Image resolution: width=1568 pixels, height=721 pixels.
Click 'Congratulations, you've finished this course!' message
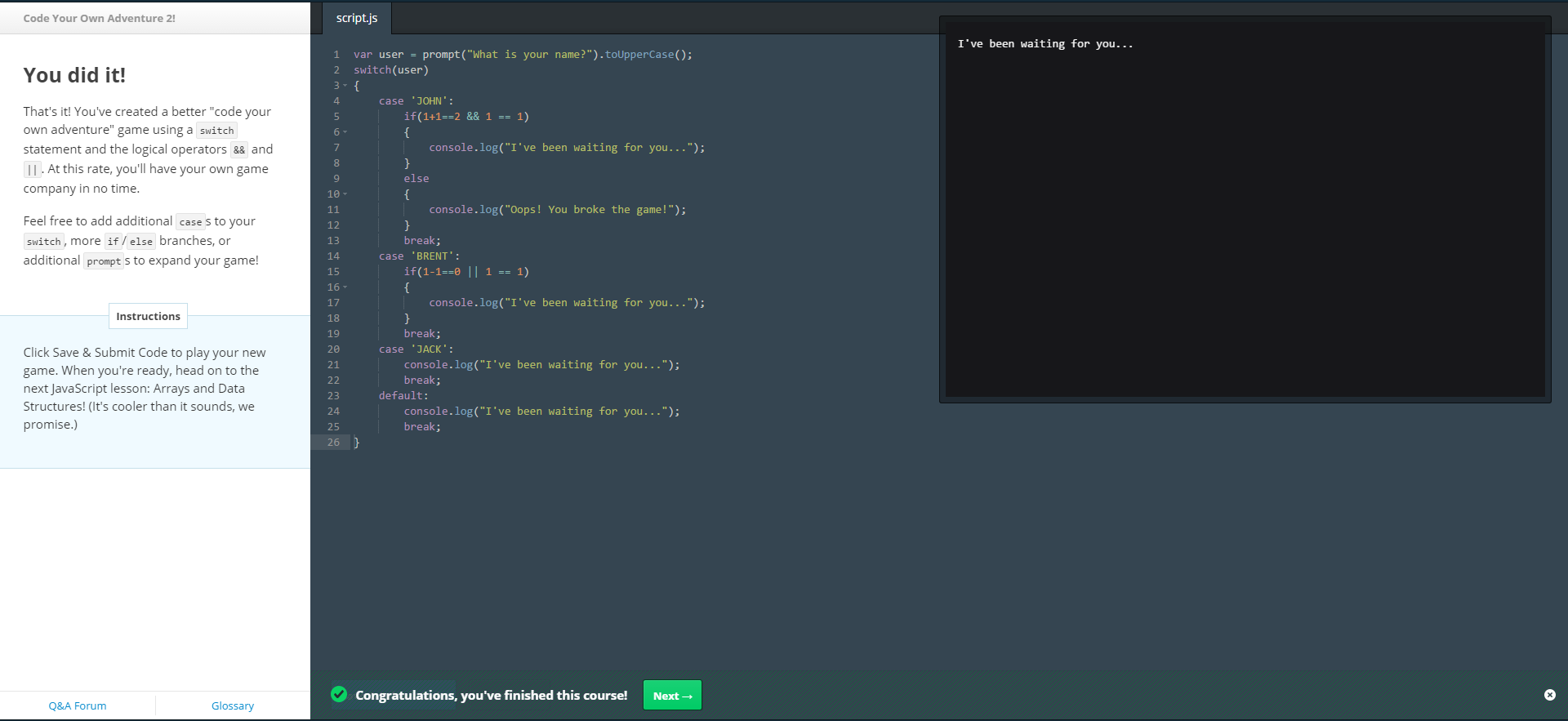(492, 696)
